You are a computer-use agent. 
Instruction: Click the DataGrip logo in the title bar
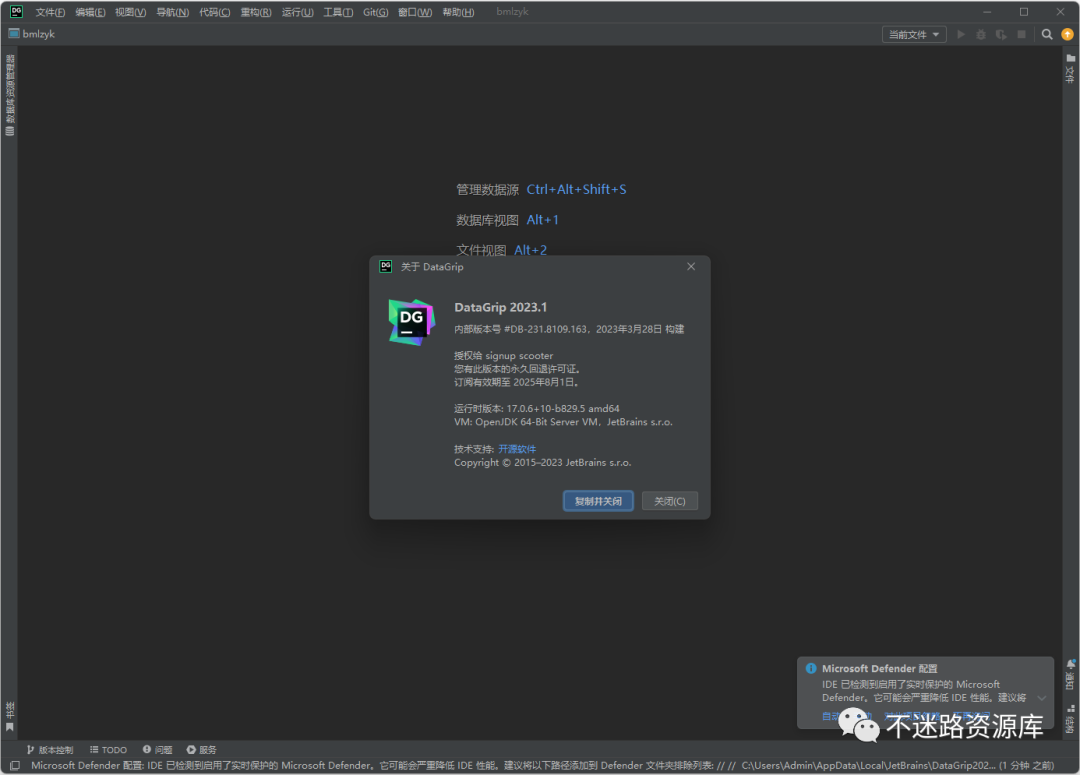coord(16,12)
